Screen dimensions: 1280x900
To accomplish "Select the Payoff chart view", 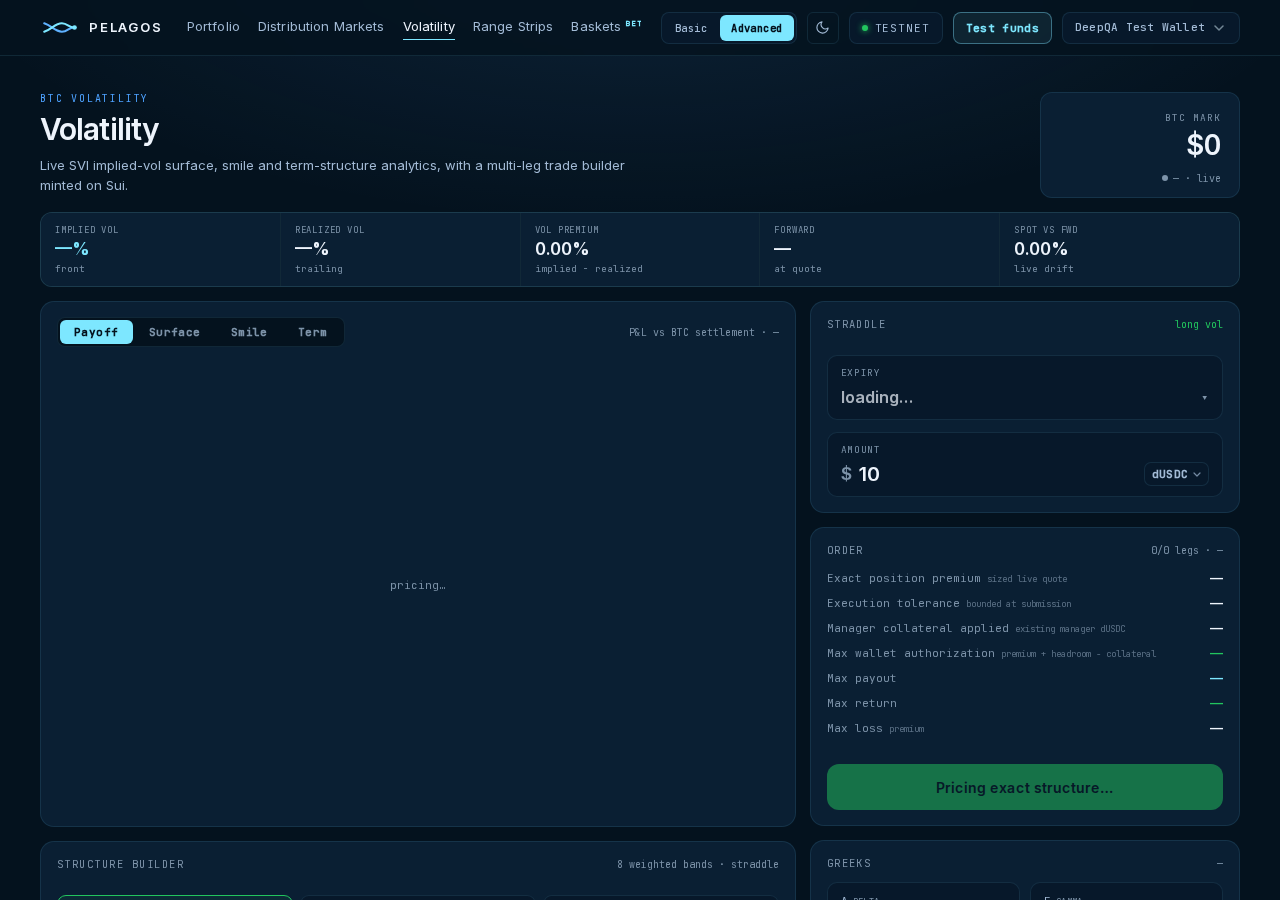I will pos(96,332).
